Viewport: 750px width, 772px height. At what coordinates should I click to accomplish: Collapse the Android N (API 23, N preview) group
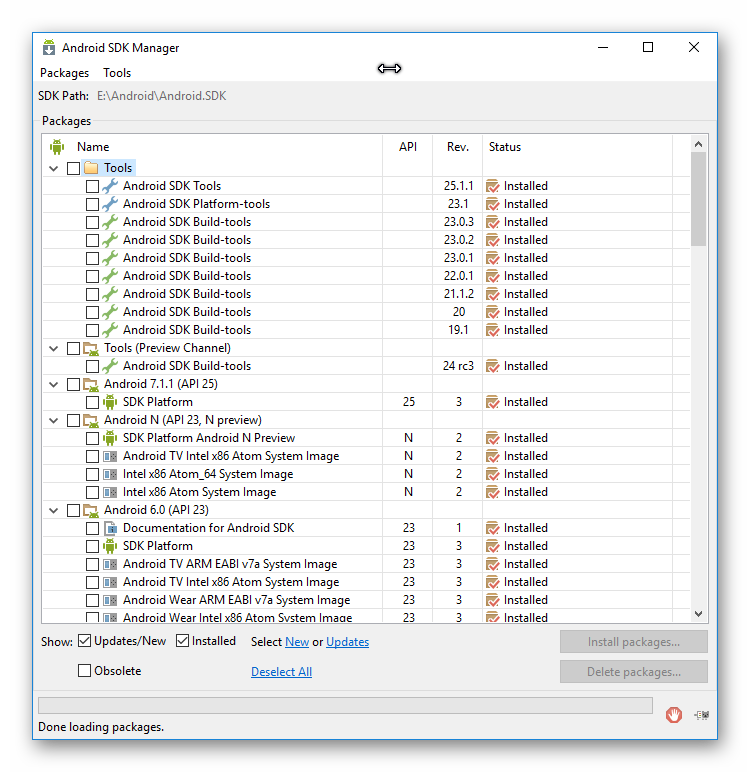click(54, 420)
